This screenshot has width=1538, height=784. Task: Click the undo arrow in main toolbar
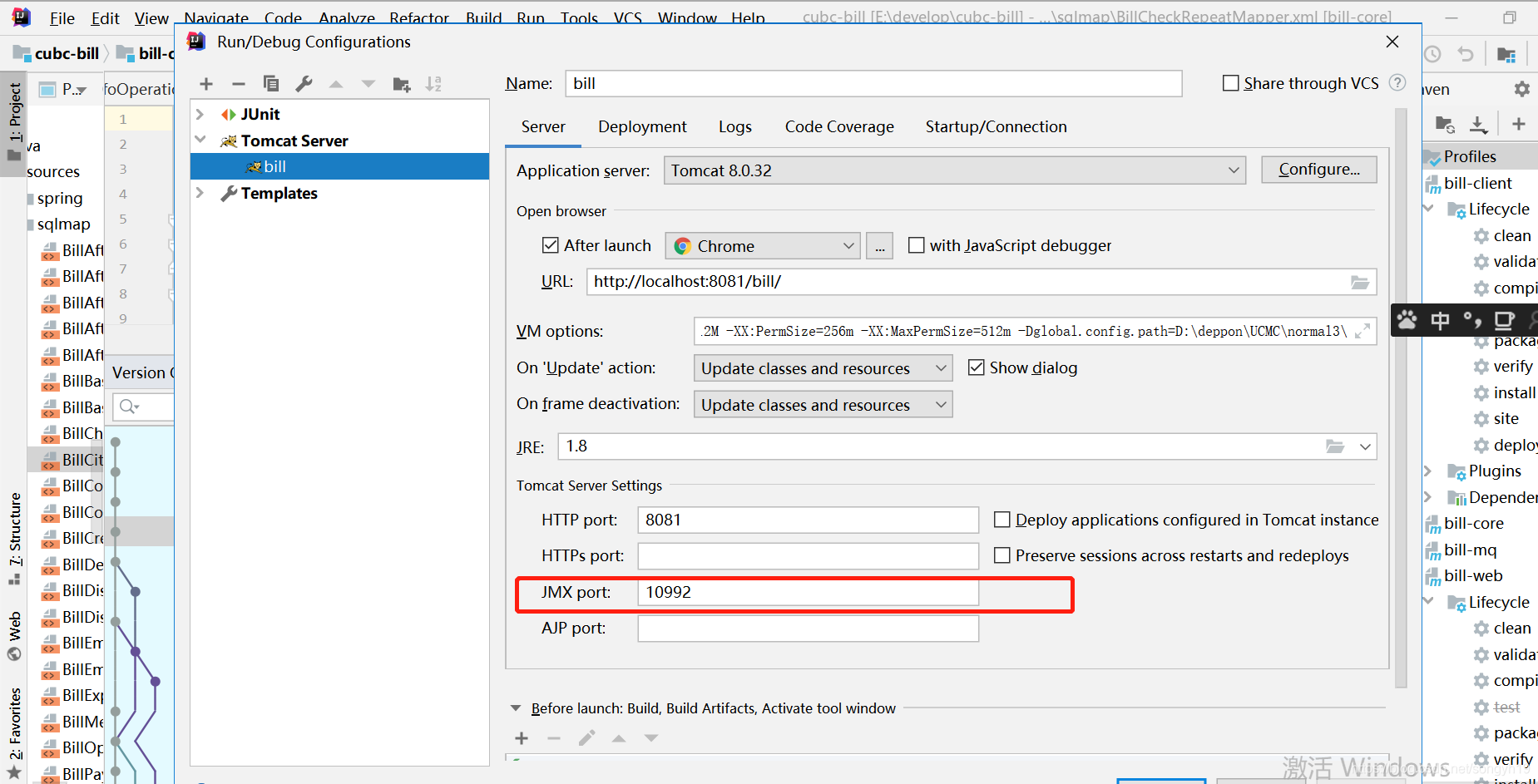[x=1466, y=54]
